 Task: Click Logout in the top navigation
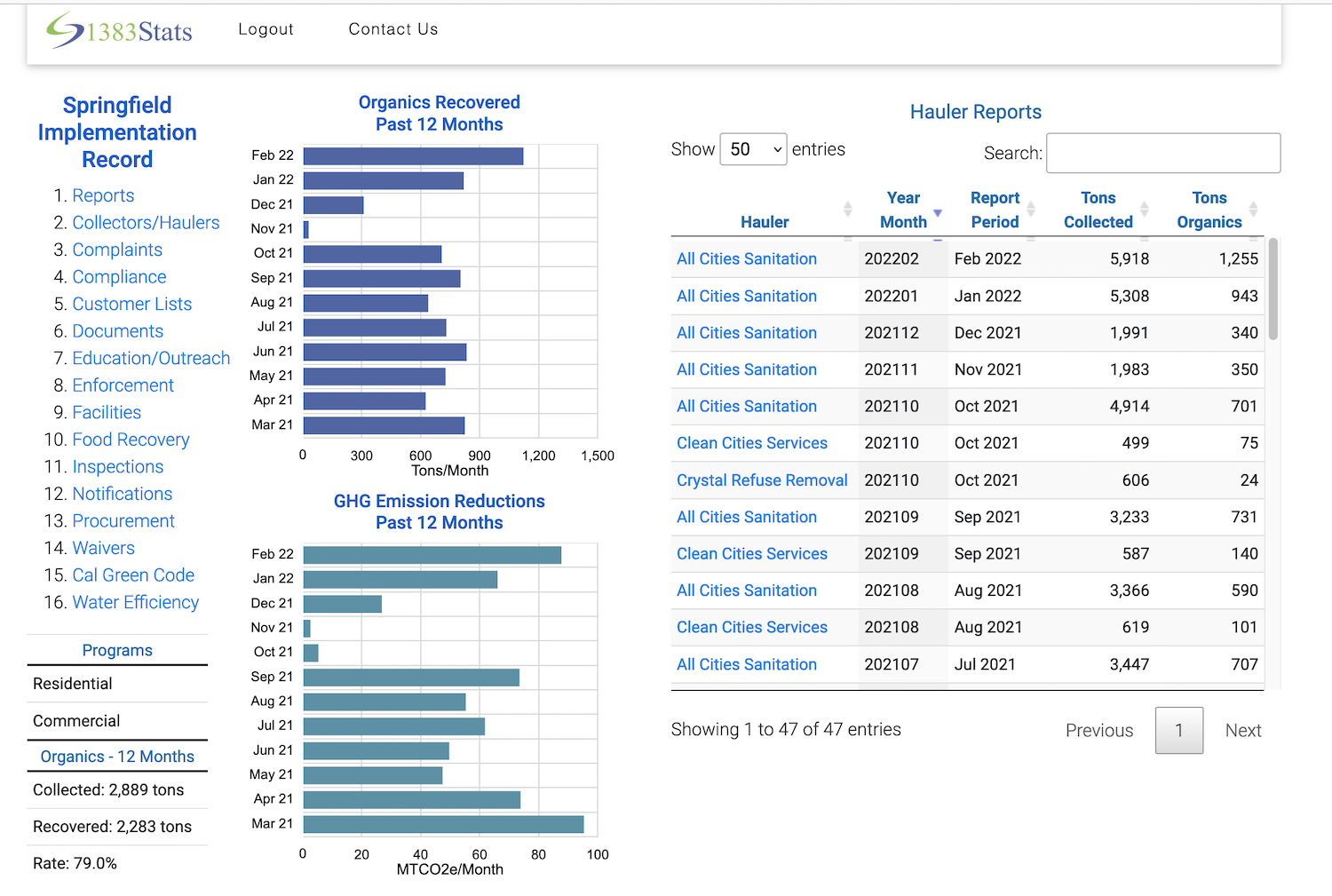click(x=266, y=29)
